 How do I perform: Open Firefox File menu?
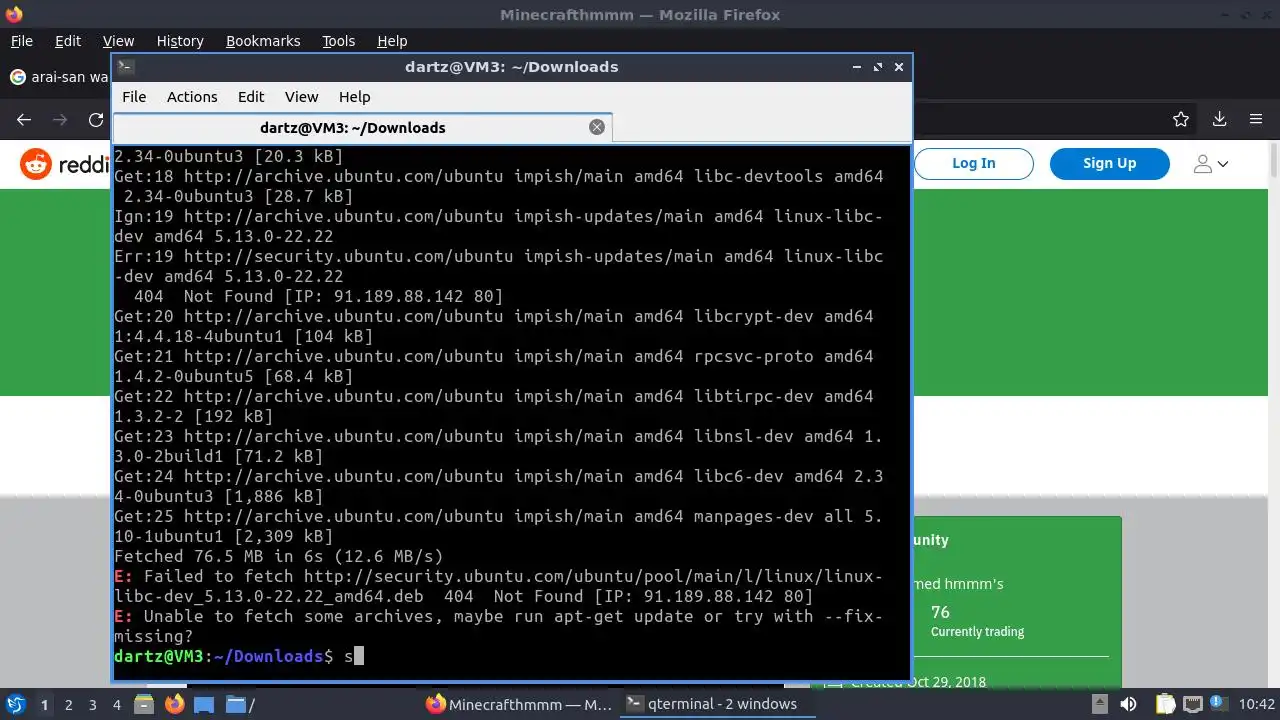click(21, 41)
